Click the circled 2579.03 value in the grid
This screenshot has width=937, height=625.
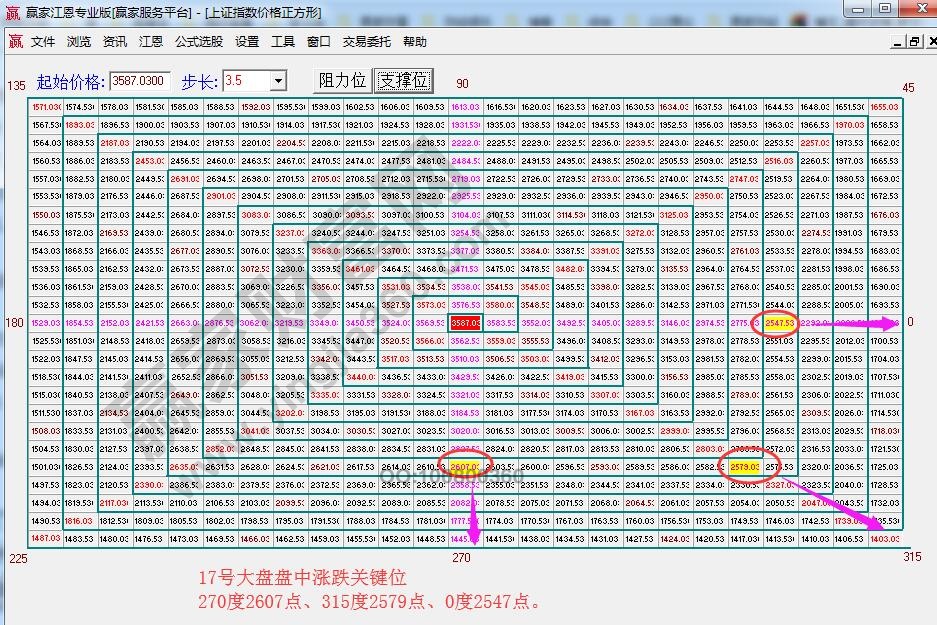coord(743,465)
